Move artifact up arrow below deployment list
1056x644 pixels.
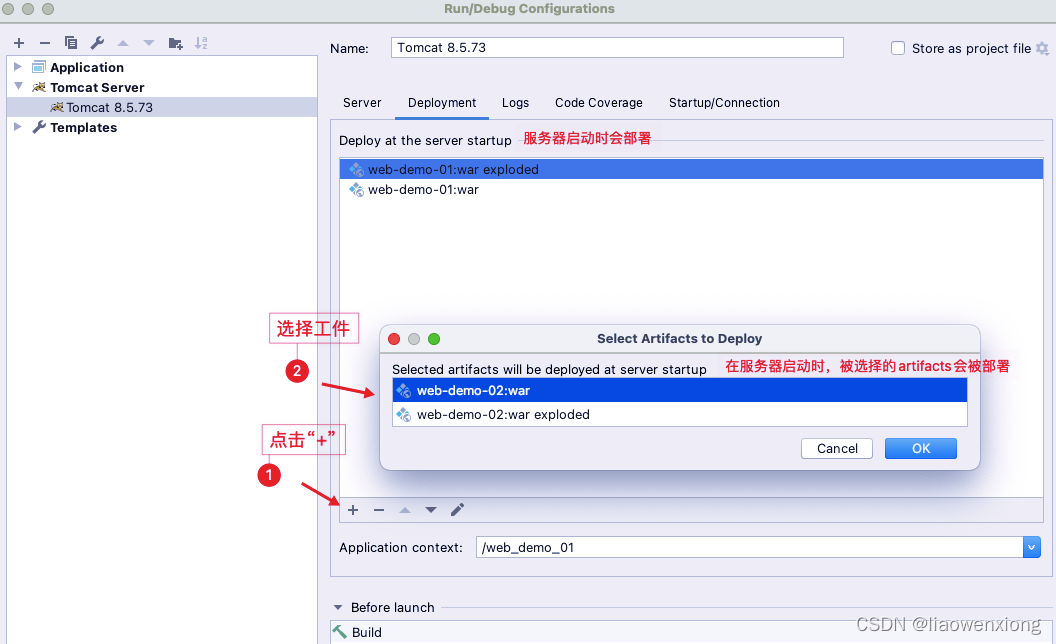(x=405, y=510)
